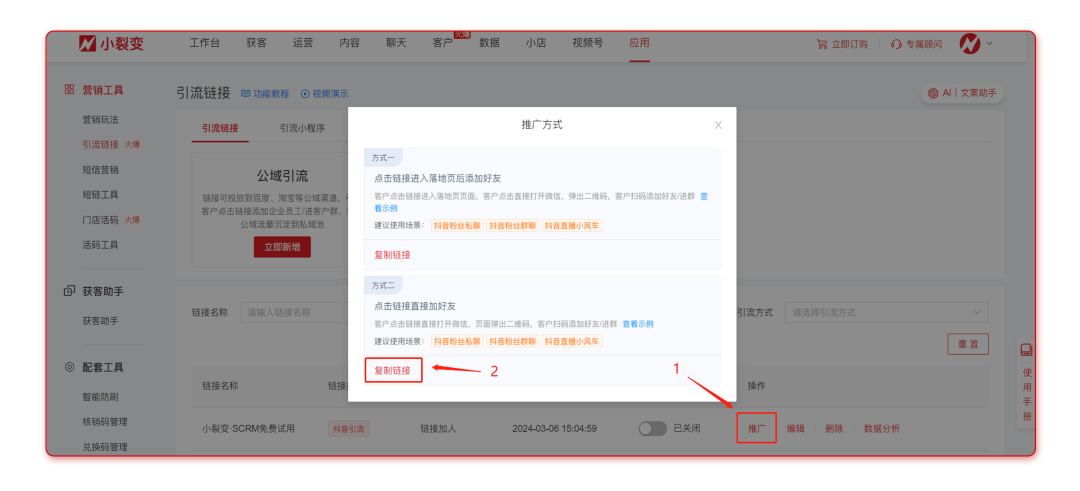Select 短信营销 in the sidebar
Viewport: 1080px width, 491px height.
[100, 170]
